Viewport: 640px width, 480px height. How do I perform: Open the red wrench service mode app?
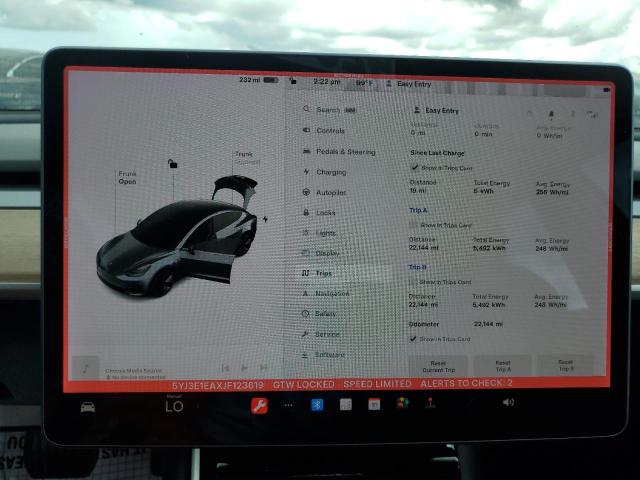tap(259, 406)
